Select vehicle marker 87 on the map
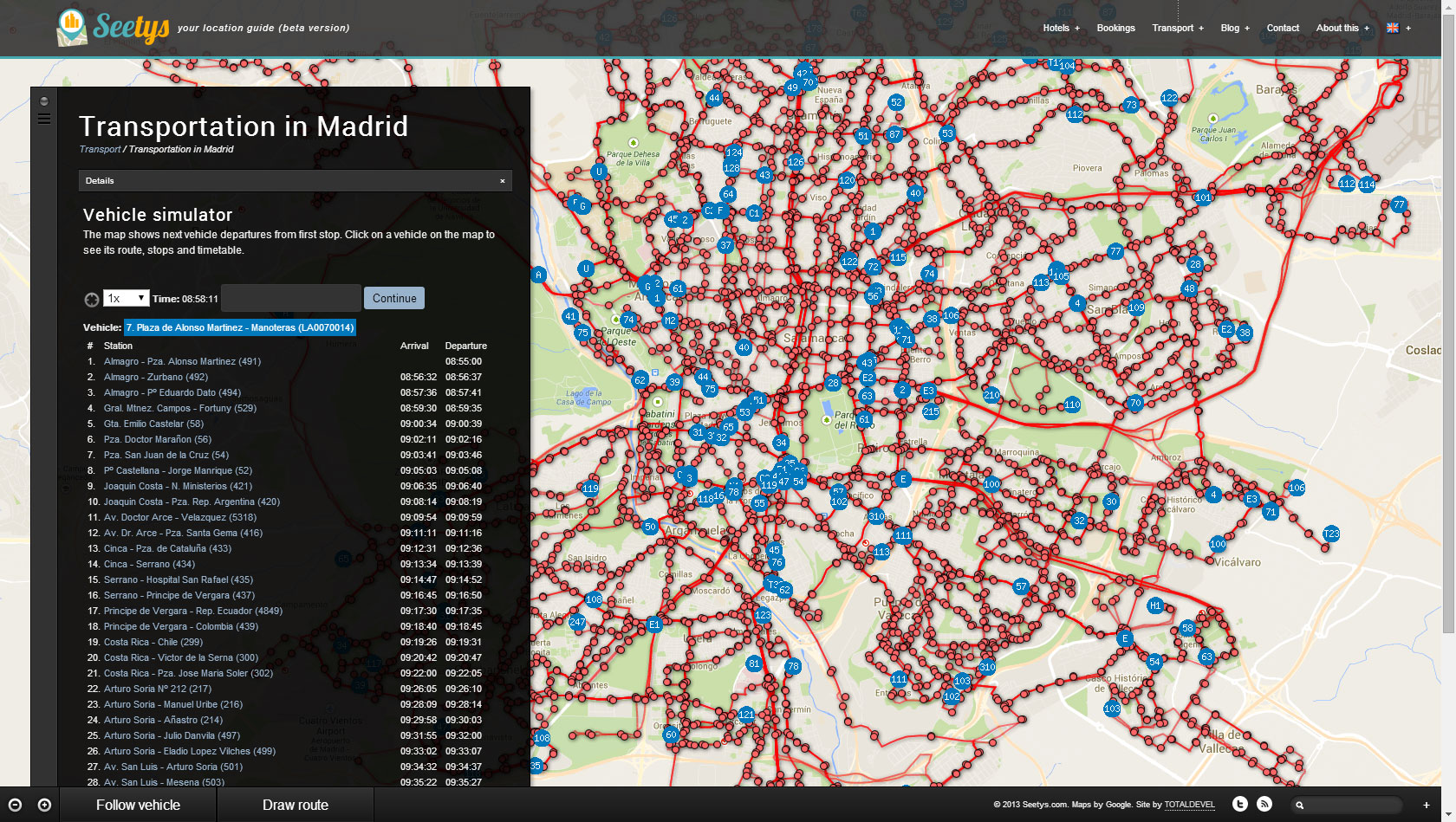The width and height of the screenshot is (1456, 822). pos(894,134)
